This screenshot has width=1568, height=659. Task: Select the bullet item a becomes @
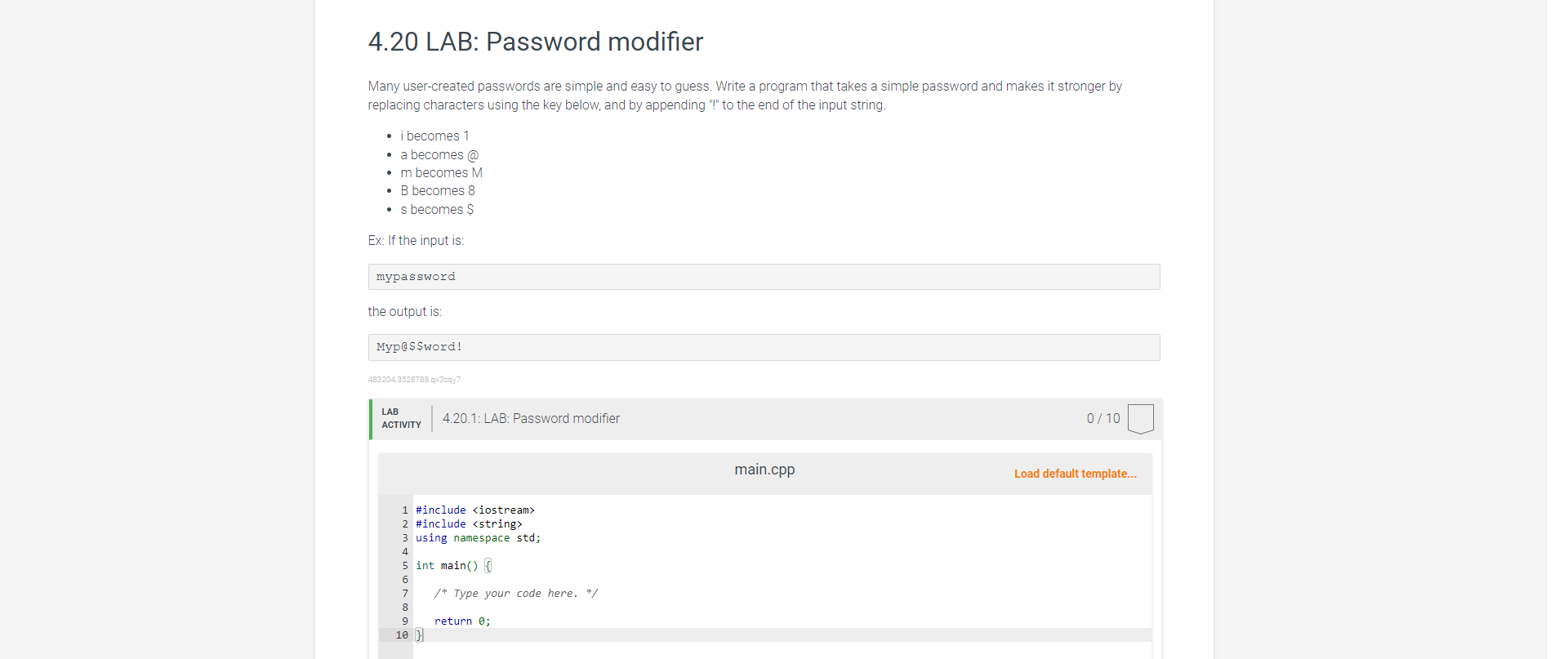[x=439, y=154]
